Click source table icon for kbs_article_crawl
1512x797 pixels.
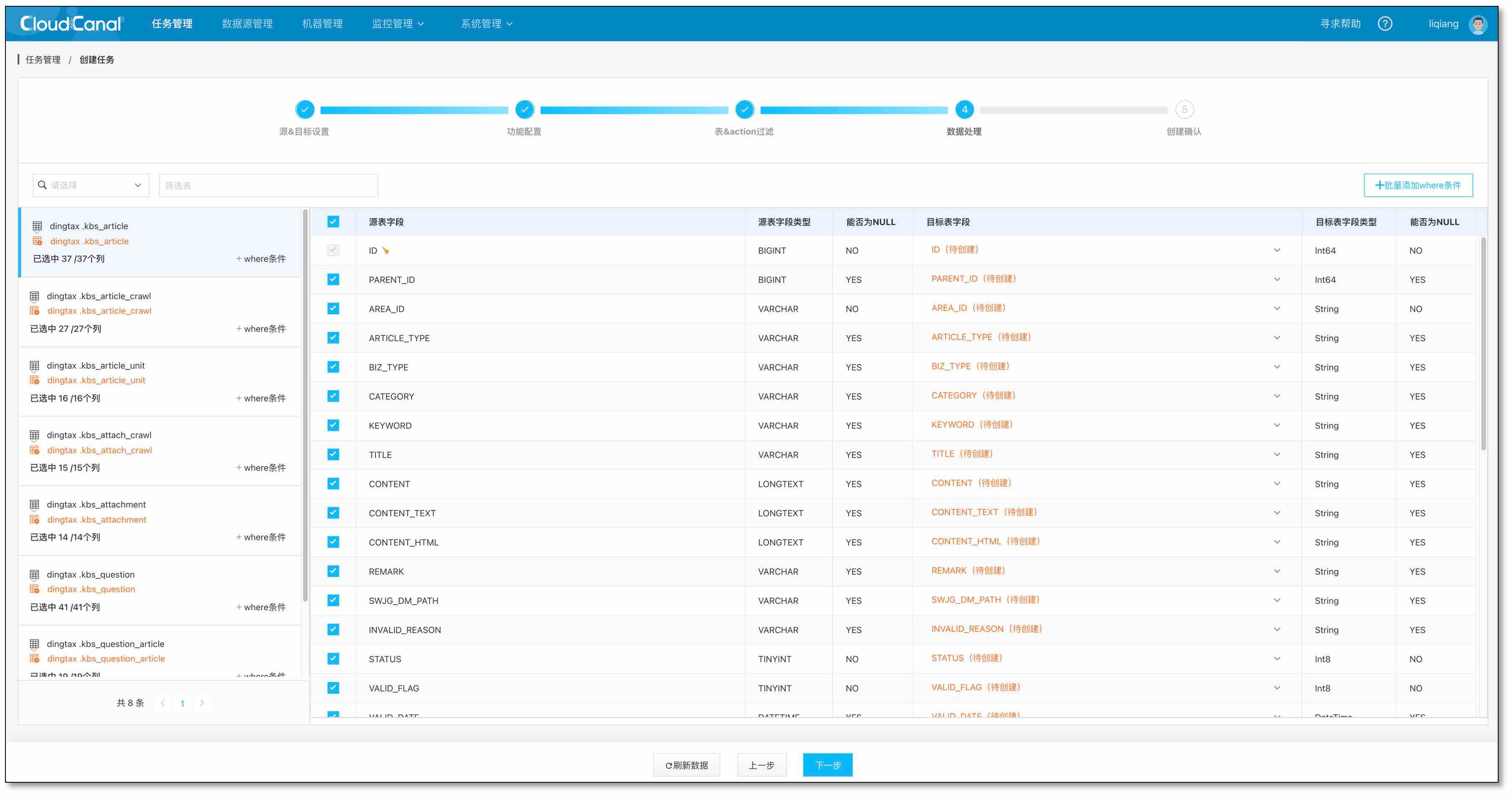[35, 296]
